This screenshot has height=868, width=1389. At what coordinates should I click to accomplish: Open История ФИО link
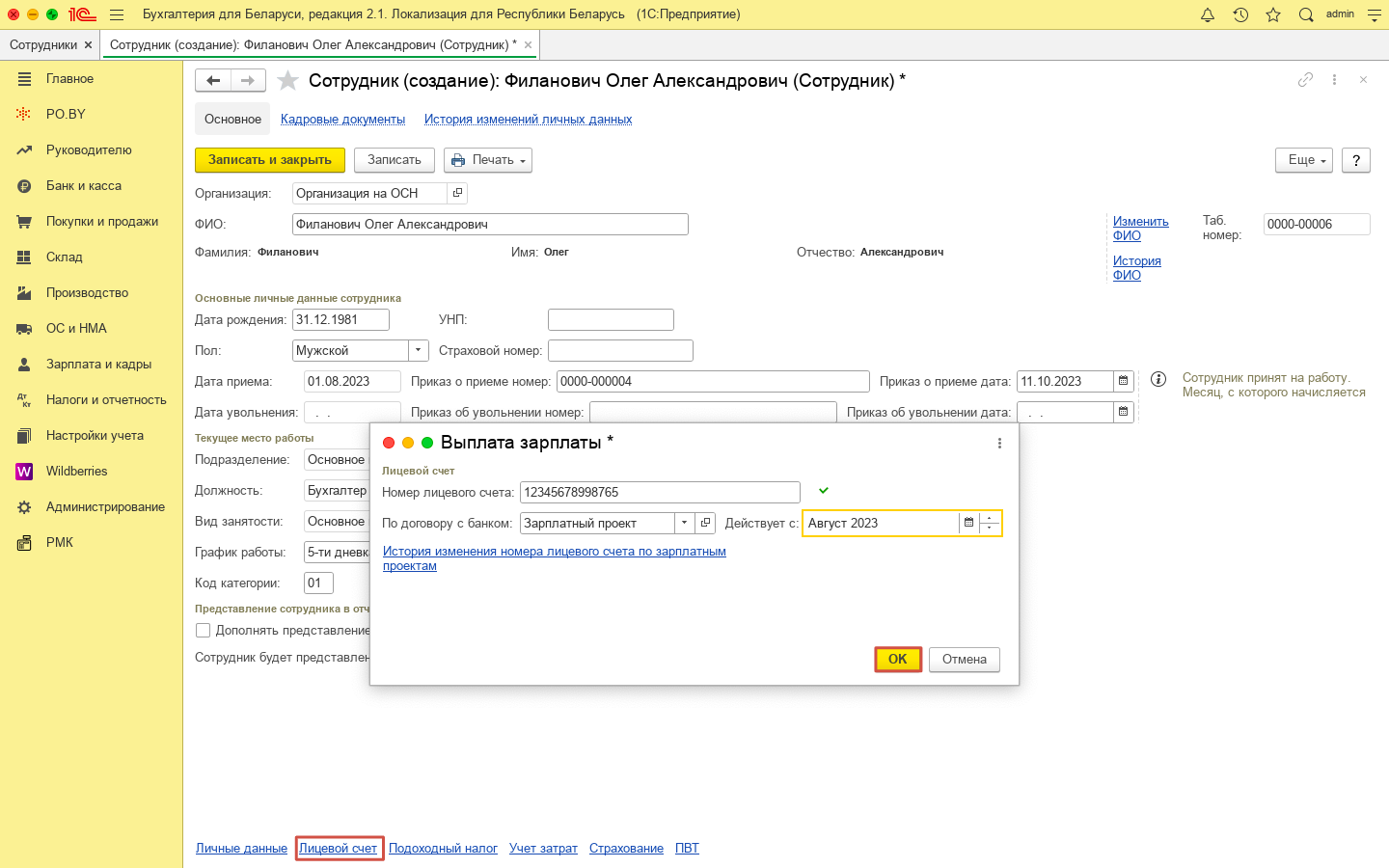click(x=1136, y=267)
